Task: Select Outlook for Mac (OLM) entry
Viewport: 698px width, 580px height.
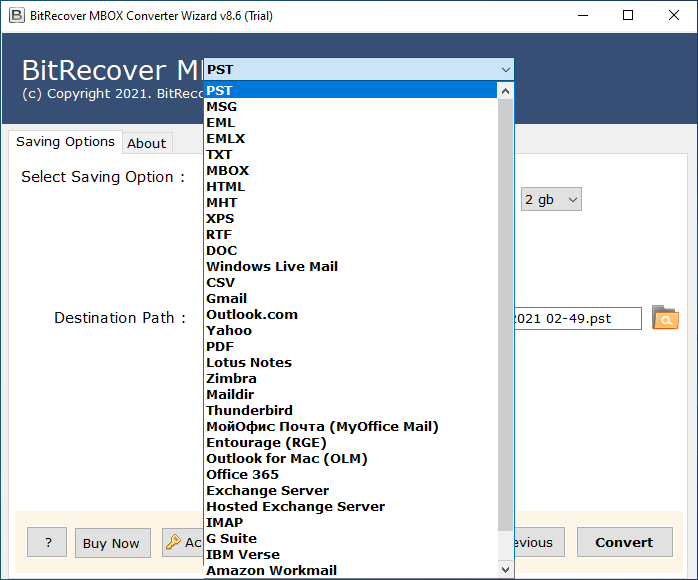Action: [x=287, y=458]
